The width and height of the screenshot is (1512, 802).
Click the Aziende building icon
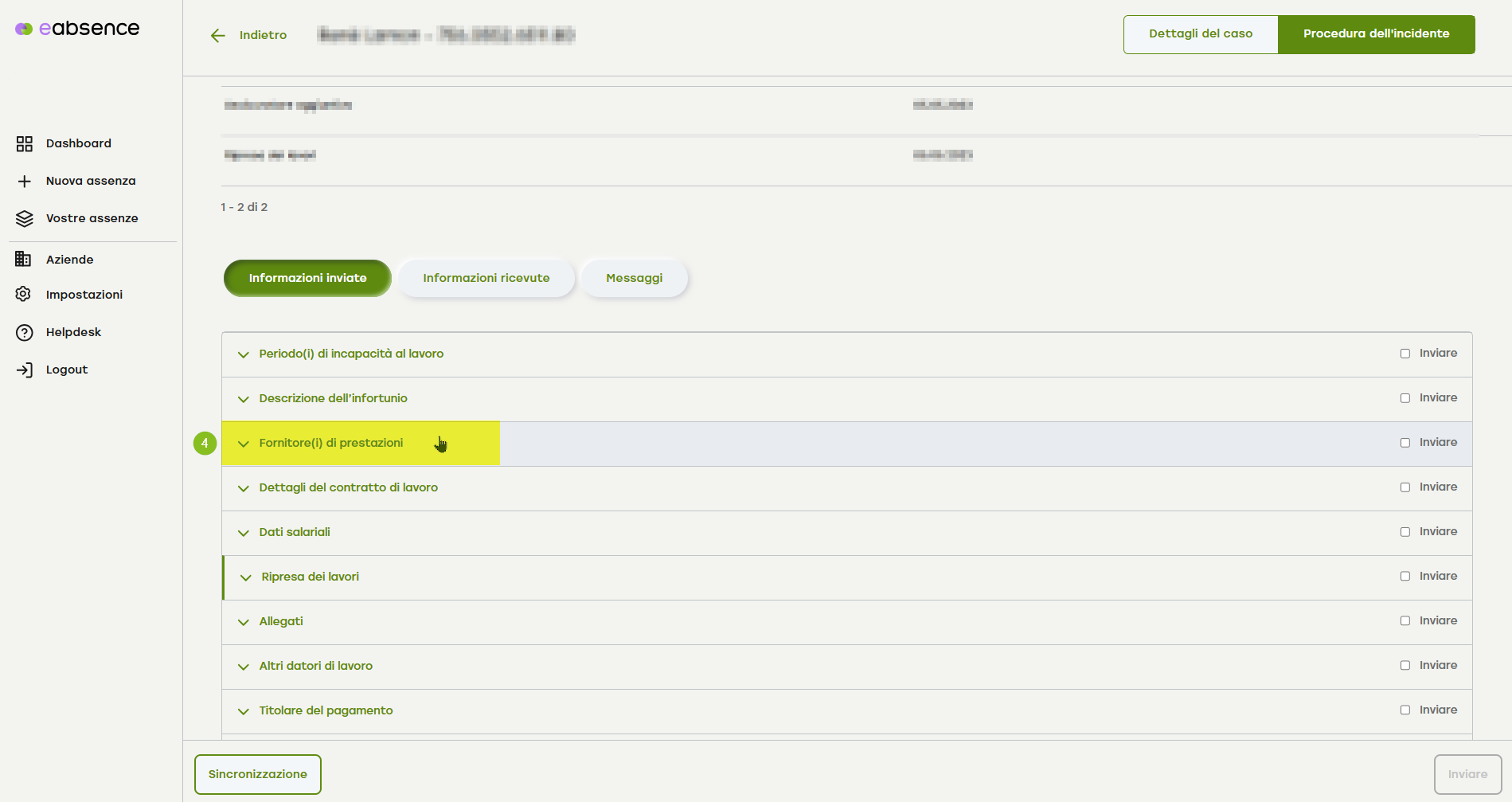(23, 260)
